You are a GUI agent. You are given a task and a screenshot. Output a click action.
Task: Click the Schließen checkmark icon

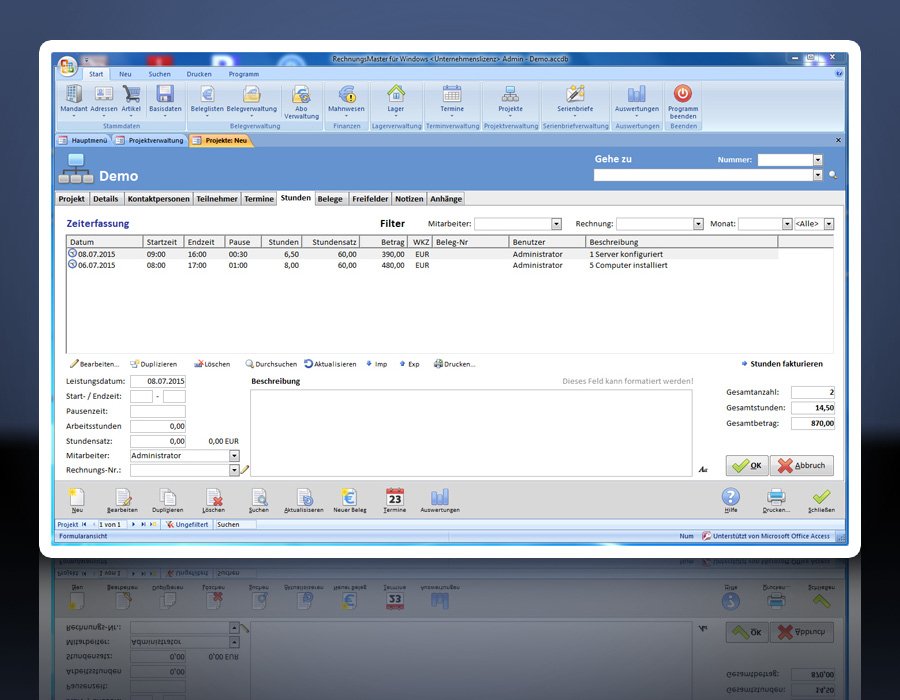pyautogui.click(x=821, y=497)
